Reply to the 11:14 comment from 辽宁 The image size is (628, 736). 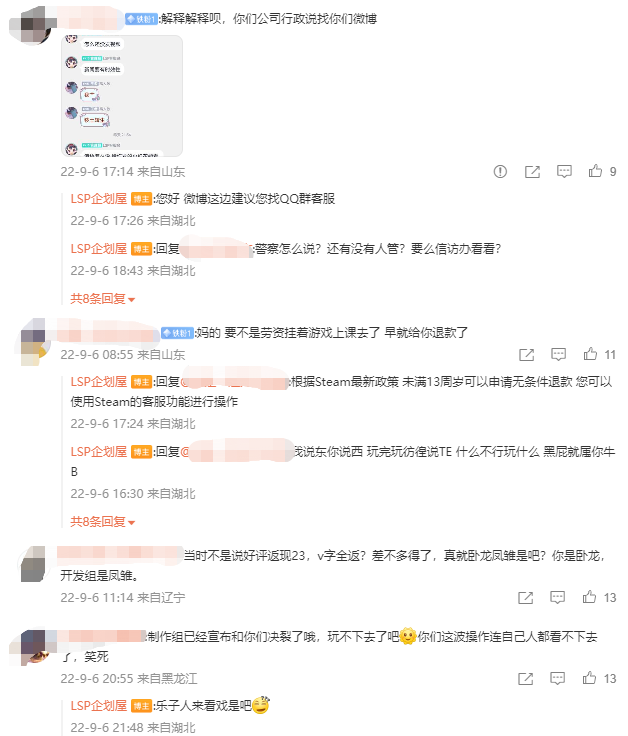pyautogui.click(x=557, y=598)
